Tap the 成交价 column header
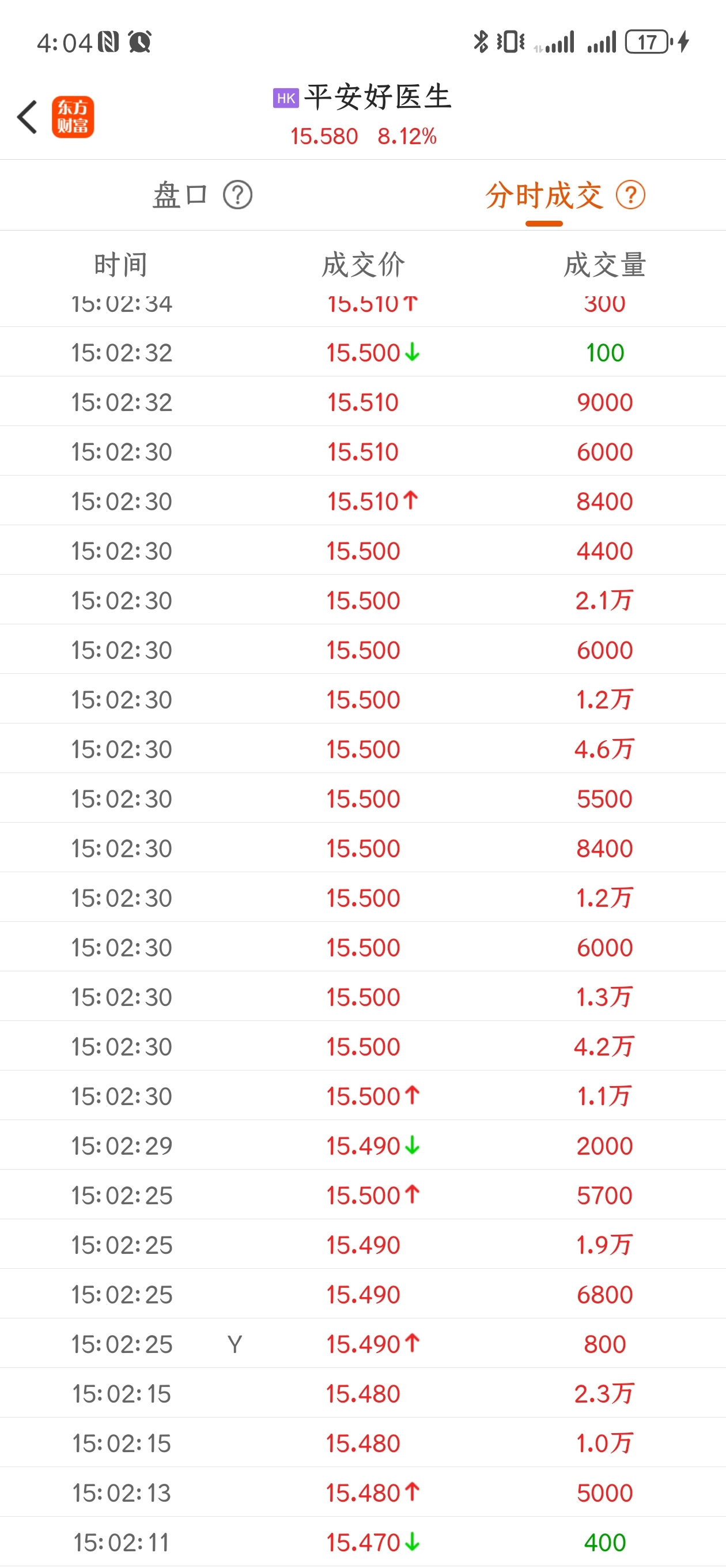This screenshot has height=1568, width=726. point(362,265)
